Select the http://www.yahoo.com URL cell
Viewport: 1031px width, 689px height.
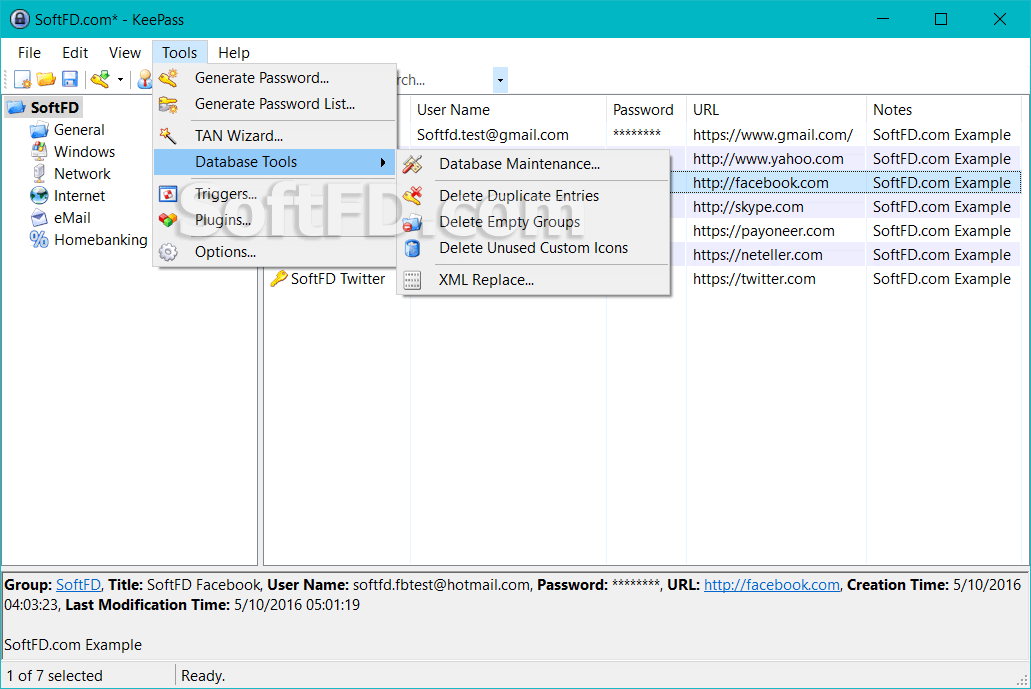point(768,159)
